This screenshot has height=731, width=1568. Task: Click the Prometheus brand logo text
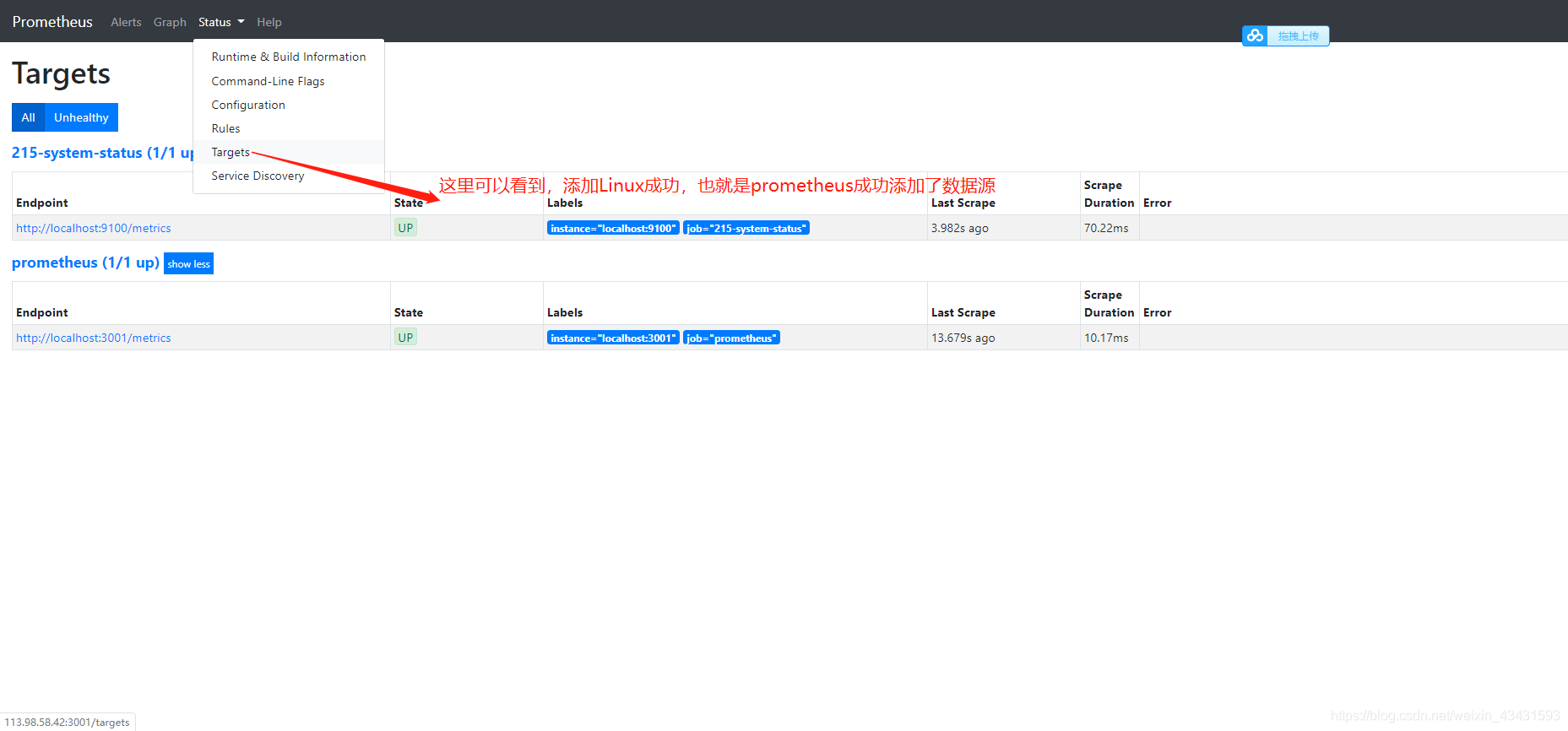52,22
